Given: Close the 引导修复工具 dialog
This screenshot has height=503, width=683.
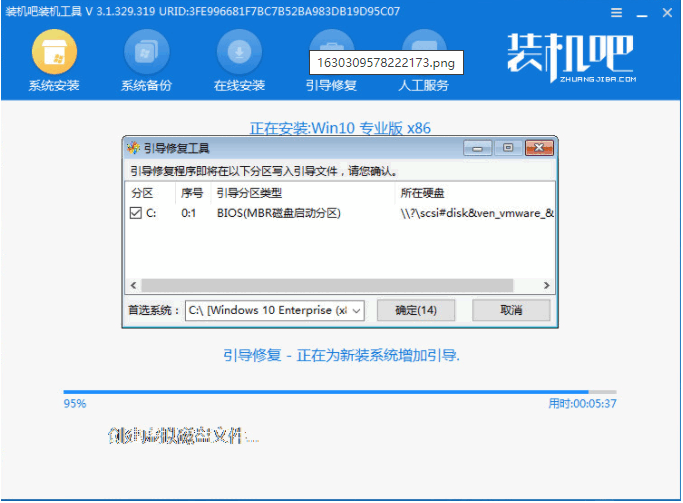Looking at the screenshot, I should point(539,148).
